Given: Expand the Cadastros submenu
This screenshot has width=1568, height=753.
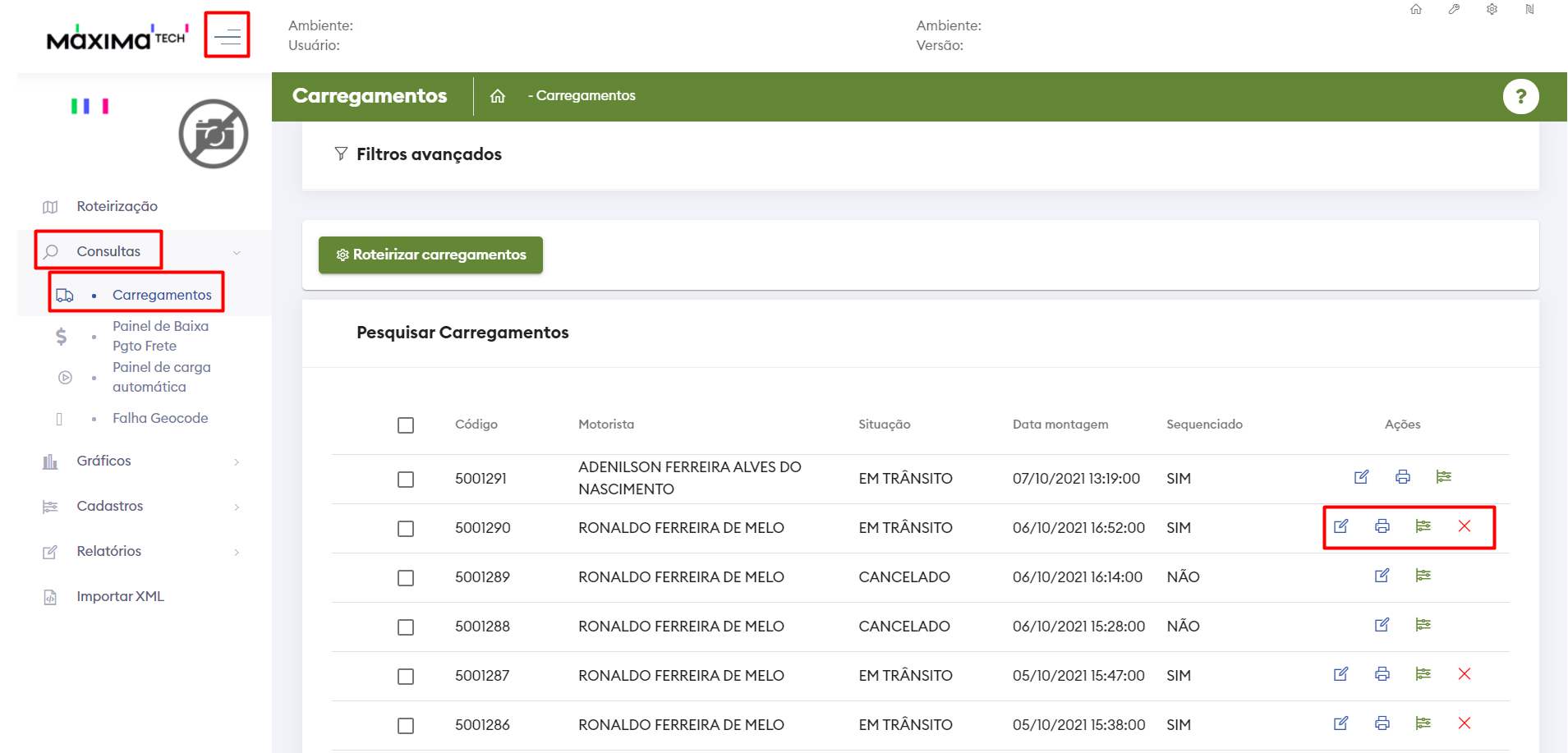Looking at the screenshot, I should coord(110,506).
